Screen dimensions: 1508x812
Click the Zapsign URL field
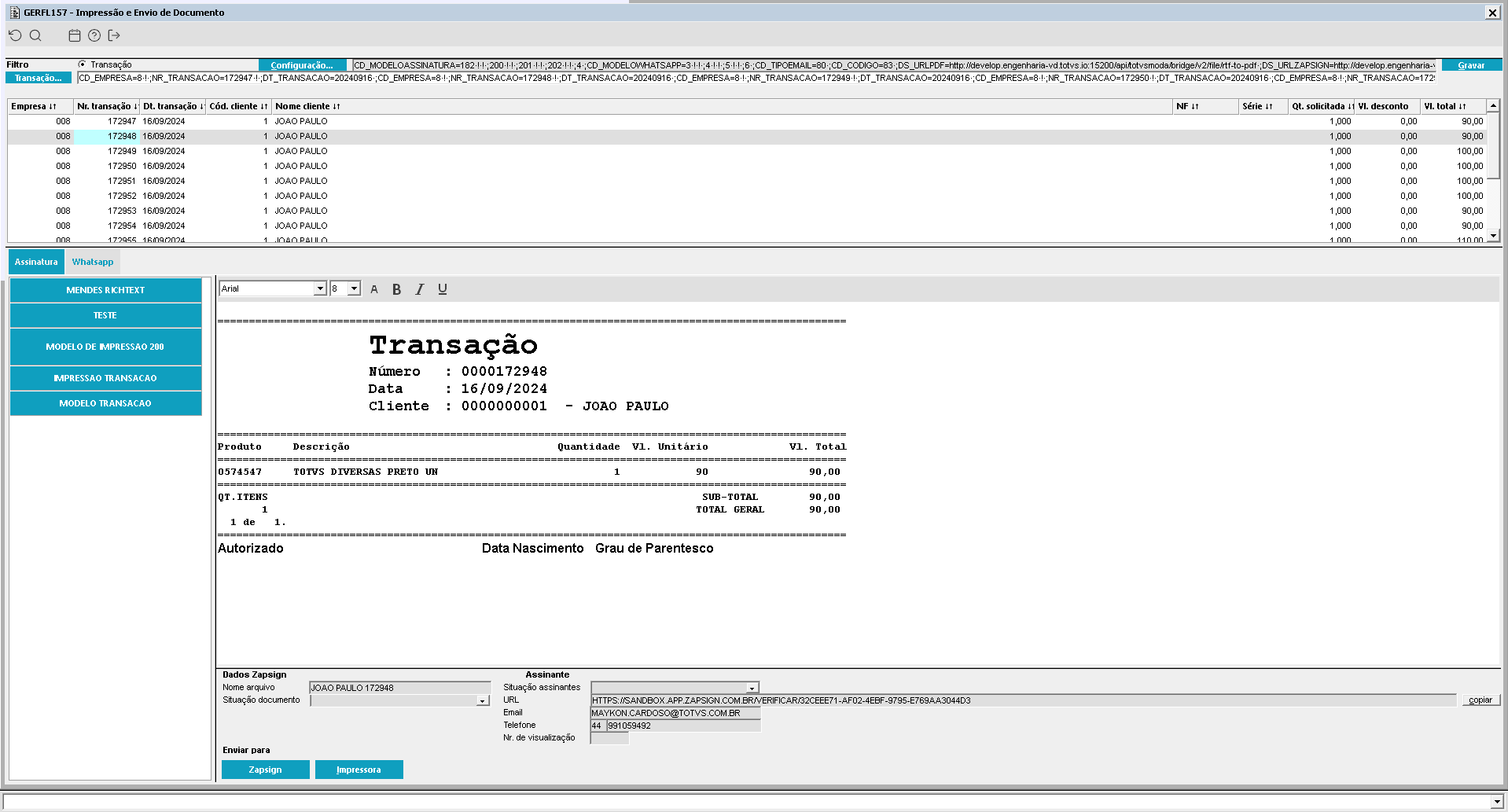tap(1024, 700)
